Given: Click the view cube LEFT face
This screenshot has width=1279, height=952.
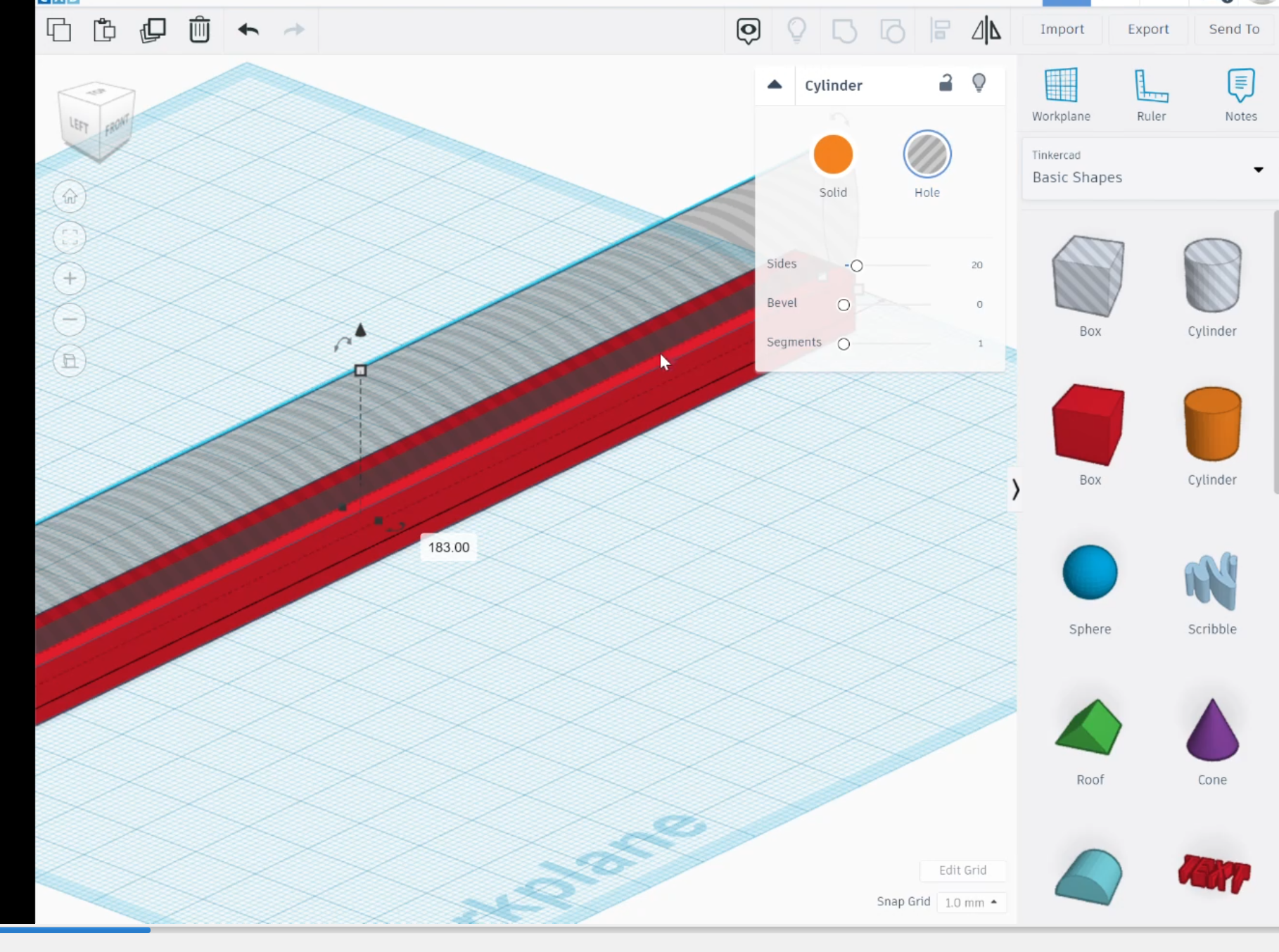Looking at the screenshot, I should pos(79,125).
